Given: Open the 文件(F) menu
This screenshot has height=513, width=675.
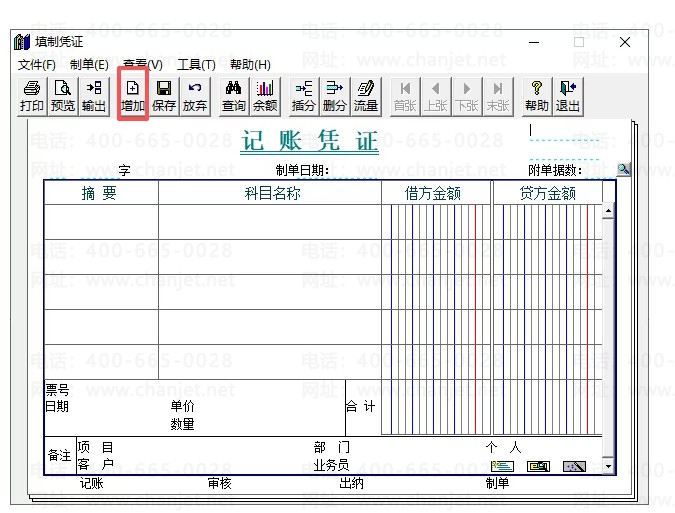Looking at the screenshot, I should (x=37, y=65).
